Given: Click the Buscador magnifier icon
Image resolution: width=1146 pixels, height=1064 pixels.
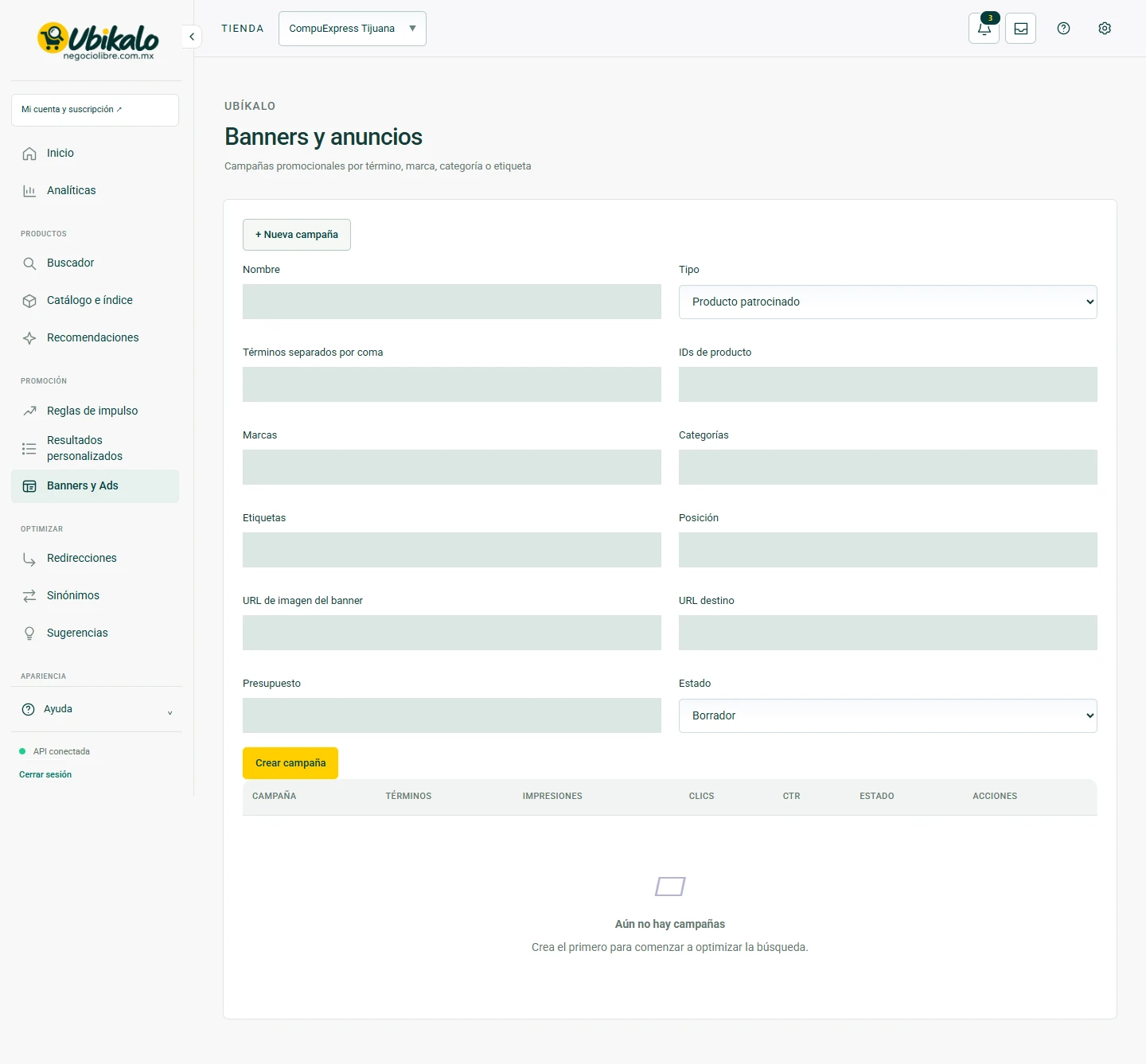Looking at the screenshot, I should point(29,263).
